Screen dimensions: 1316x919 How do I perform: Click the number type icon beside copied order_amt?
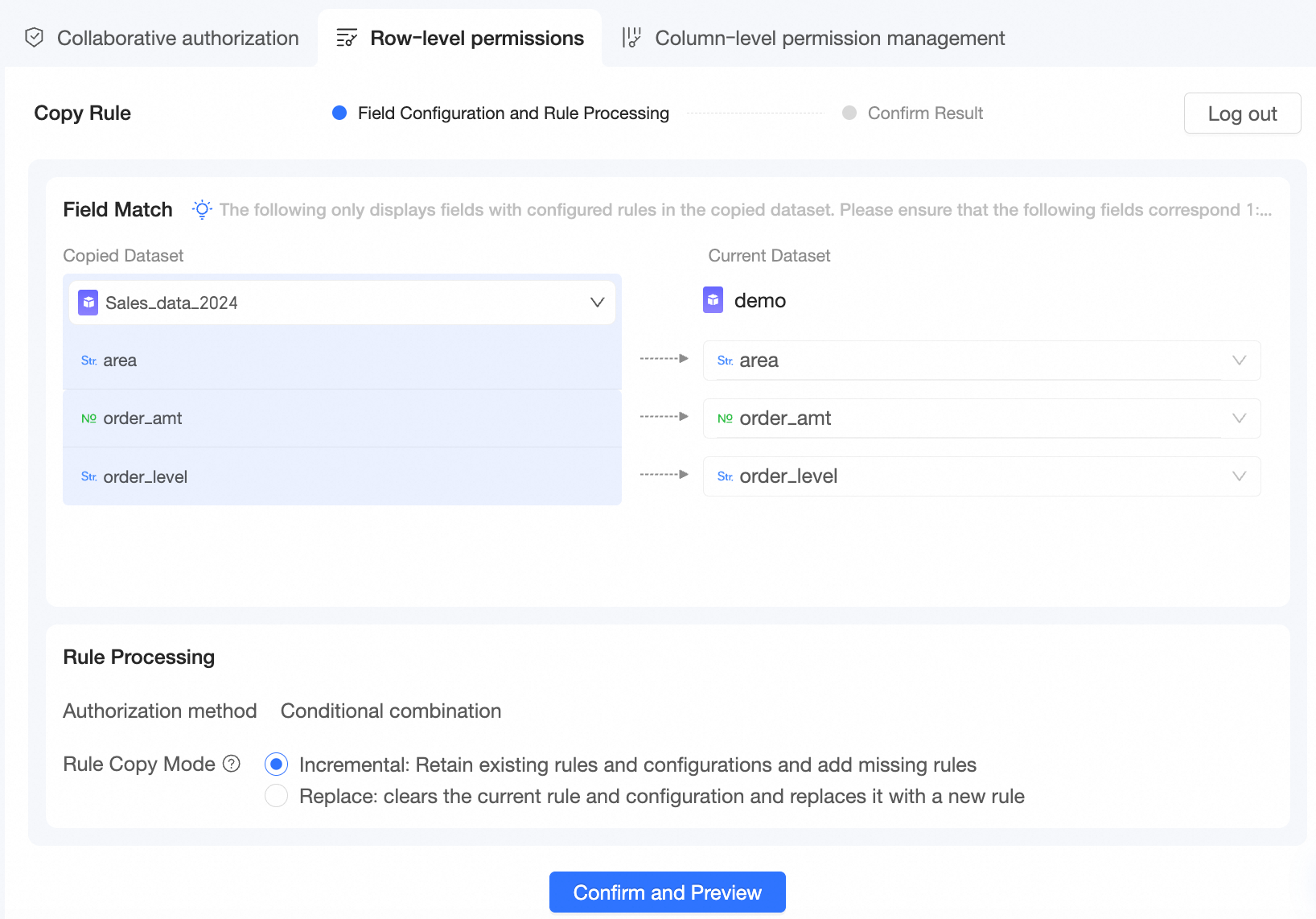click(88, 418)
